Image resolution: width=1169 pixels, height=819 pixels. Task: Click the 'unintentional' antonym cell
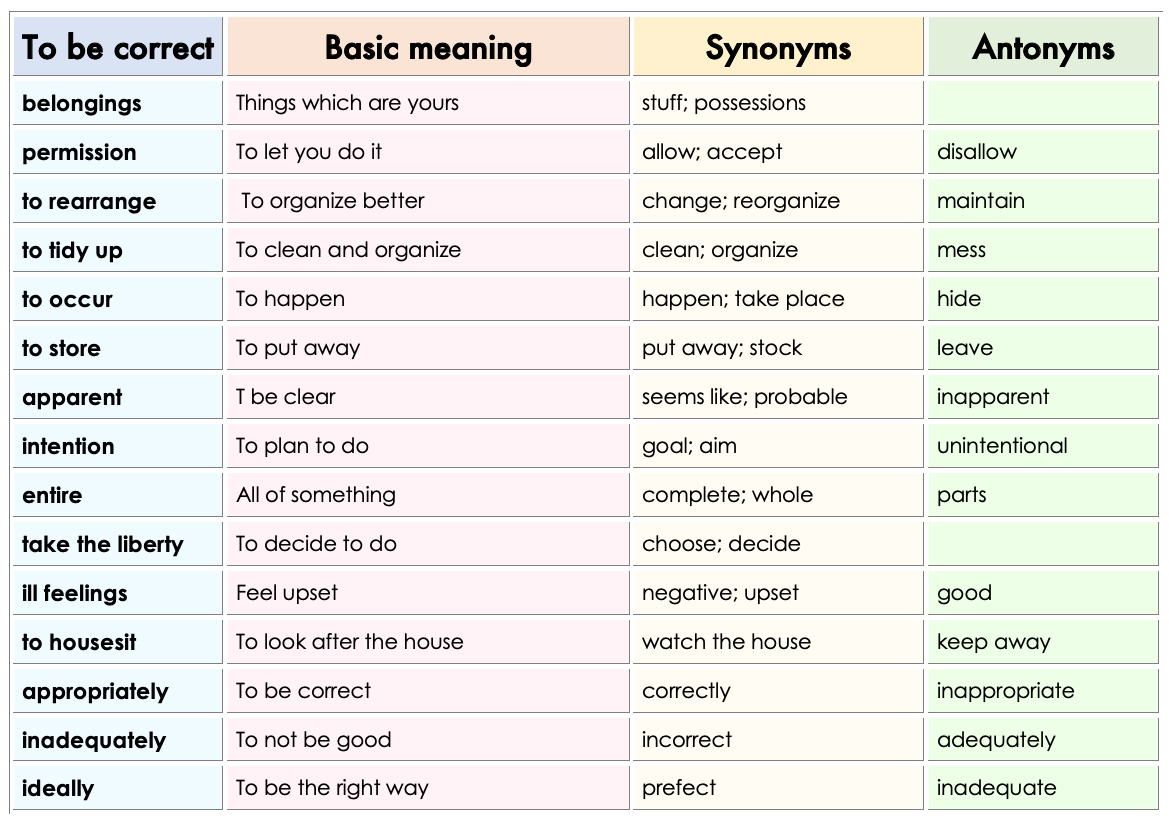pos(1043,446)
